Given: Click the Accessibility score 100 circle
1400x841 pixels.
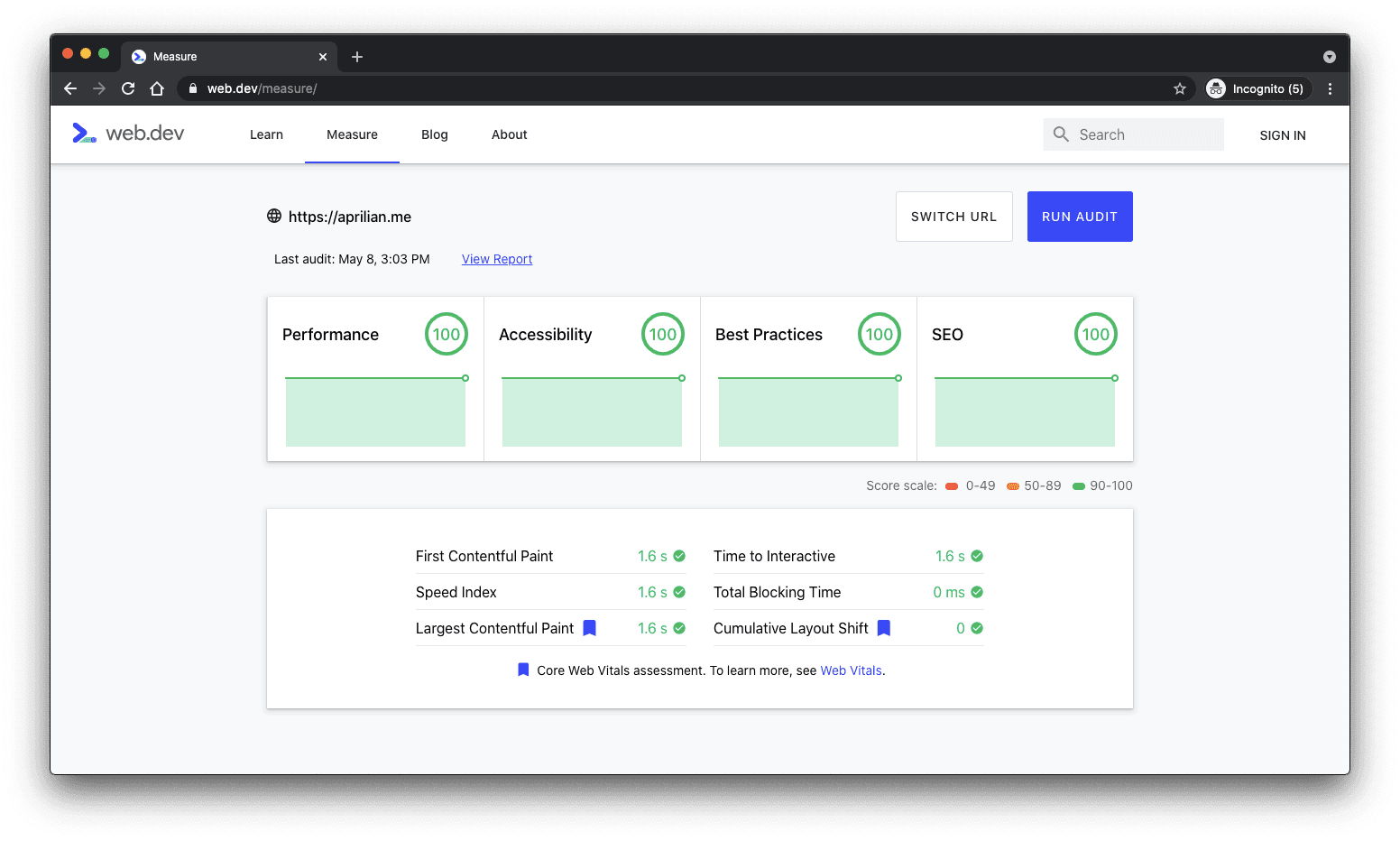Looking at the screenshot, I should 663,334.
